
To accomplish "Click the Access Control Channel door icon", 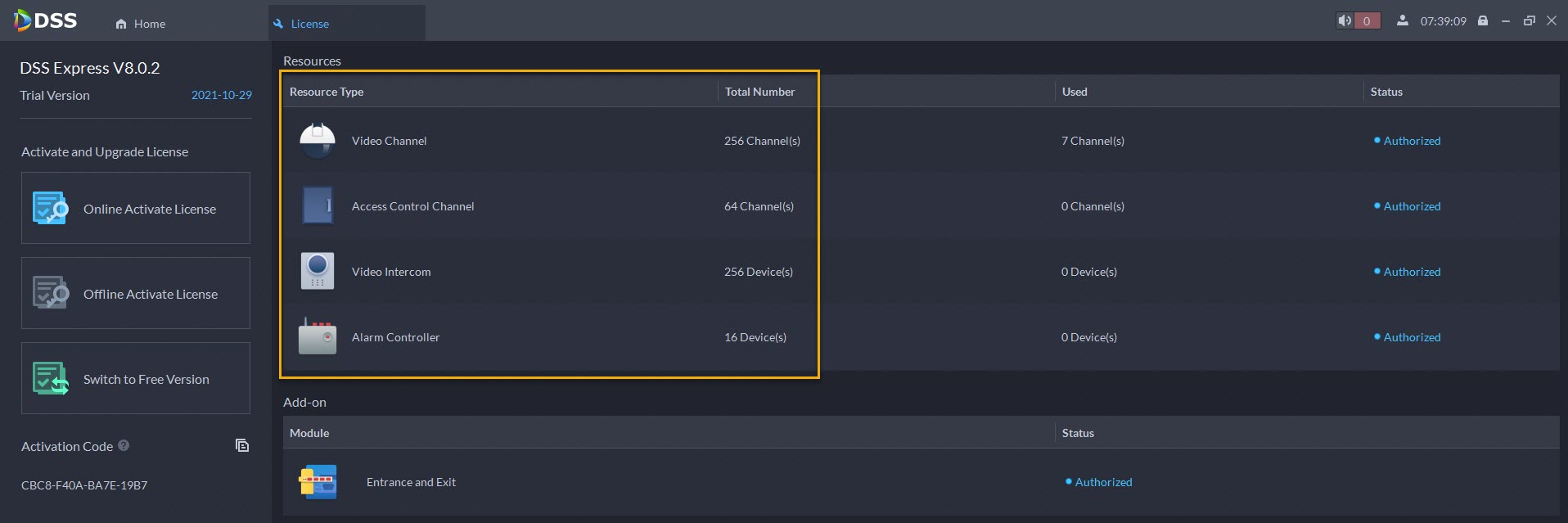I will coord(318,205).
